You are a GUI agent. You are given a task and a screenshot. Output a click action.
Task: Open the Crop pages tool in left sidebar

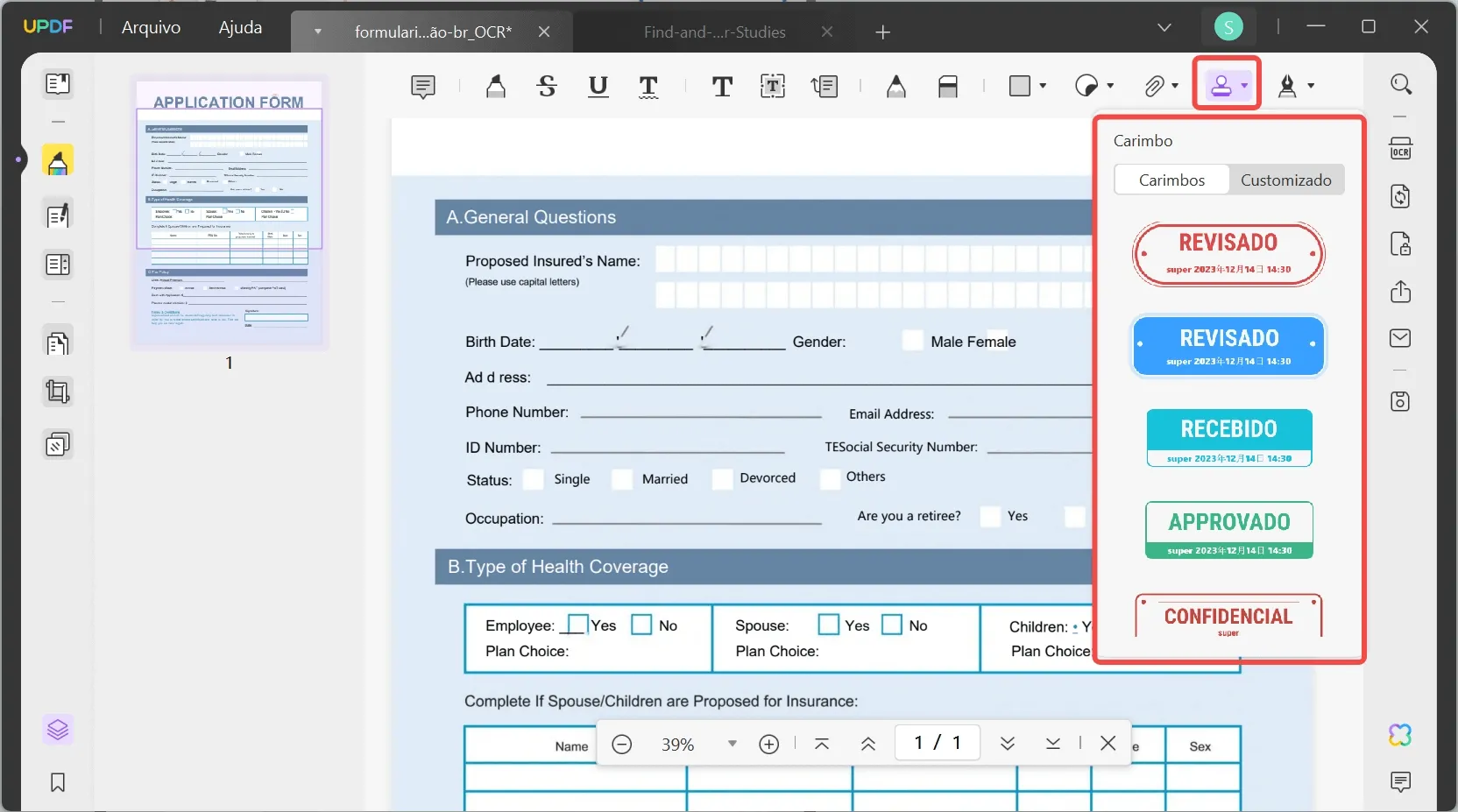58,392
